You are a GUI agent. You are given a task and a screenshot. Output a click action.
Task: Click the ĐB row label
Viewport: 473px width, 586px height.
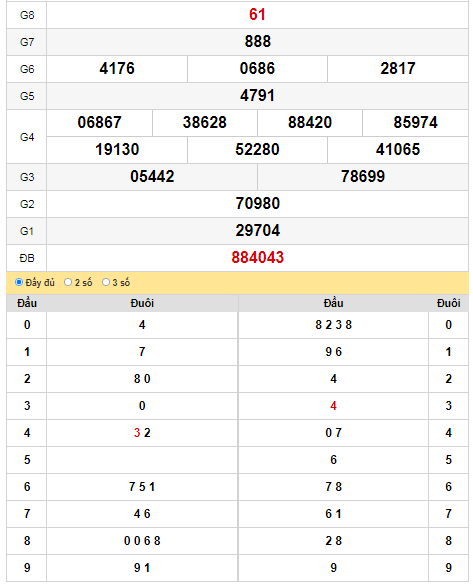click(27, 258)
